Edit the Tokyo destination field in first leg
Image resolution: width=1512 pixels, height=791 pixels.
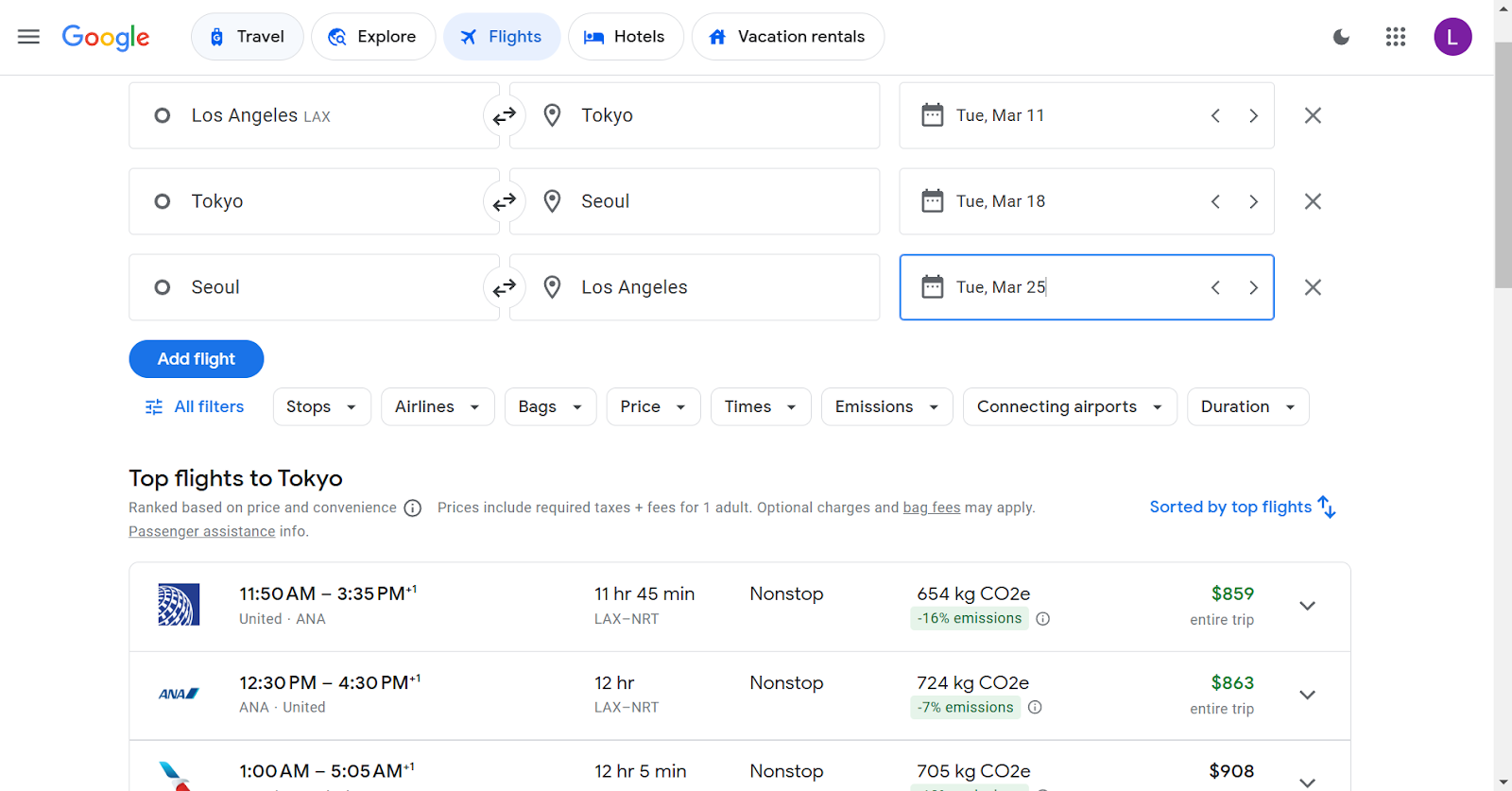tap(695, 115)
